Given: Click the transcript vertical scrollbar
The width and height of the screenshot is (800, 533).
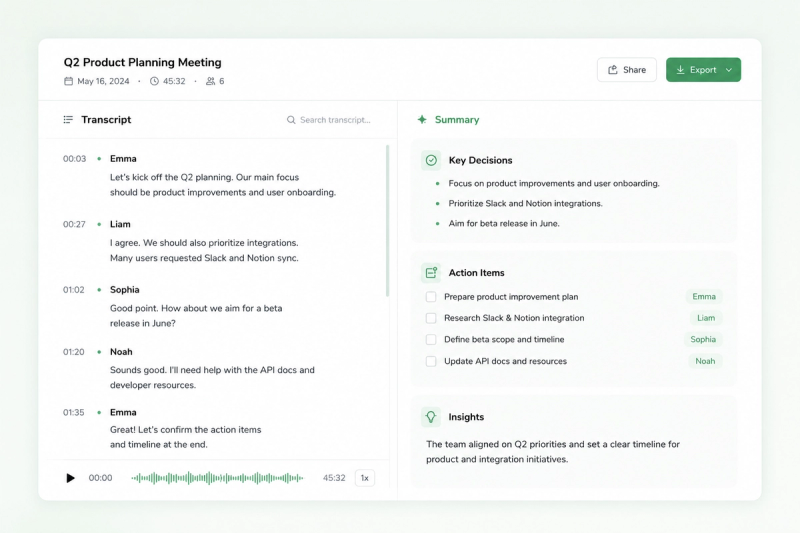Looking at the screenshot, I should coord(388,220).
